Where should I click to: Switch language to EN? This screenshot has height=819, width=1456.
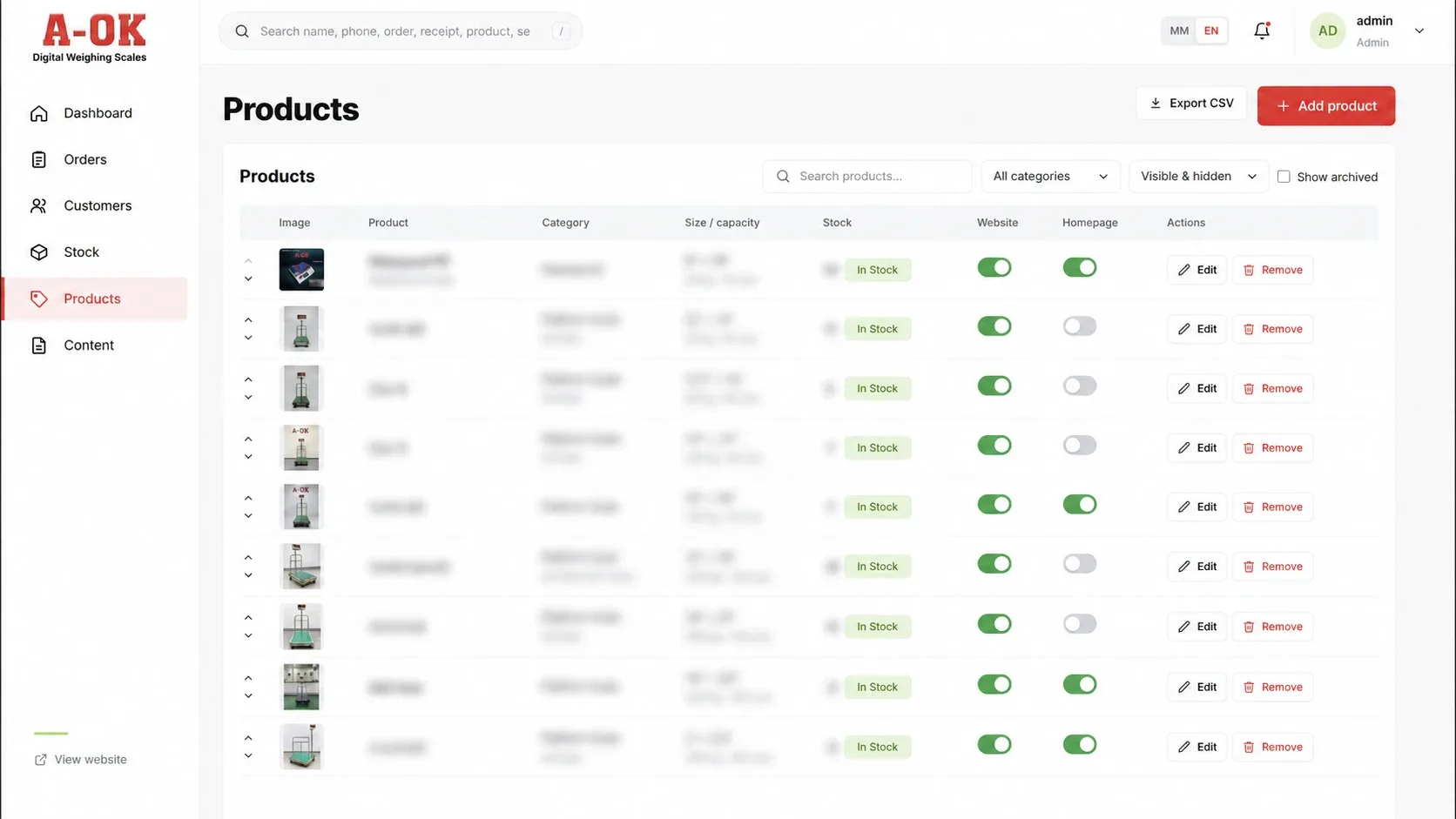[1211, 30]
